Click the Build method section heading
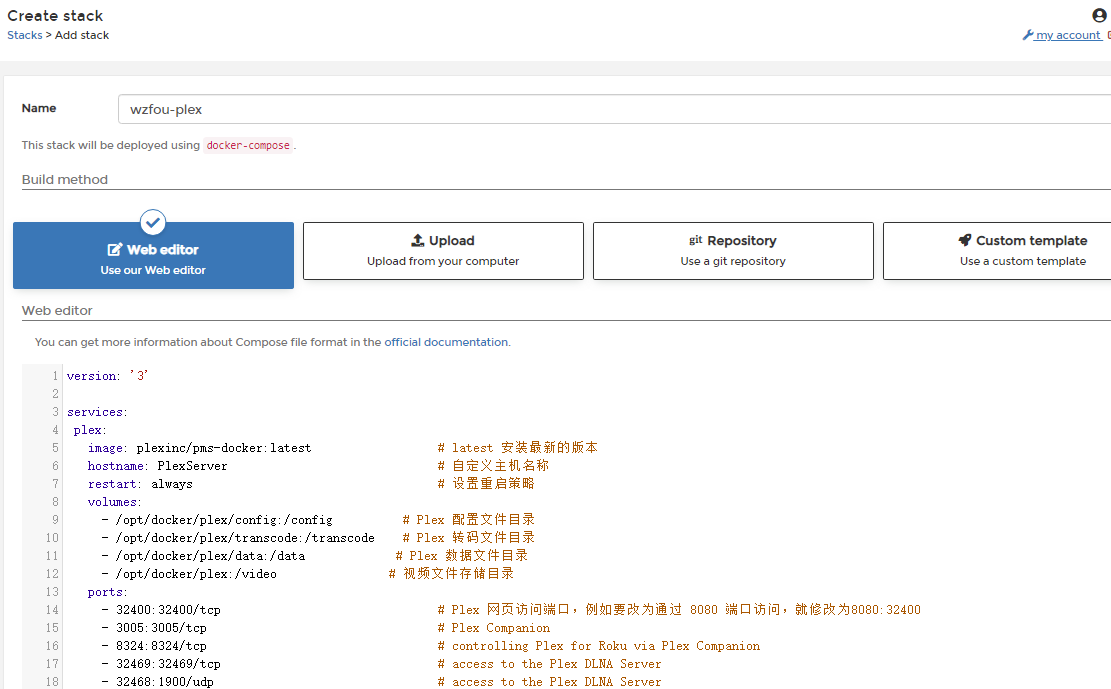Viewport: 1111px width, 689px height. pyautogui.click(x=64, y=179)
